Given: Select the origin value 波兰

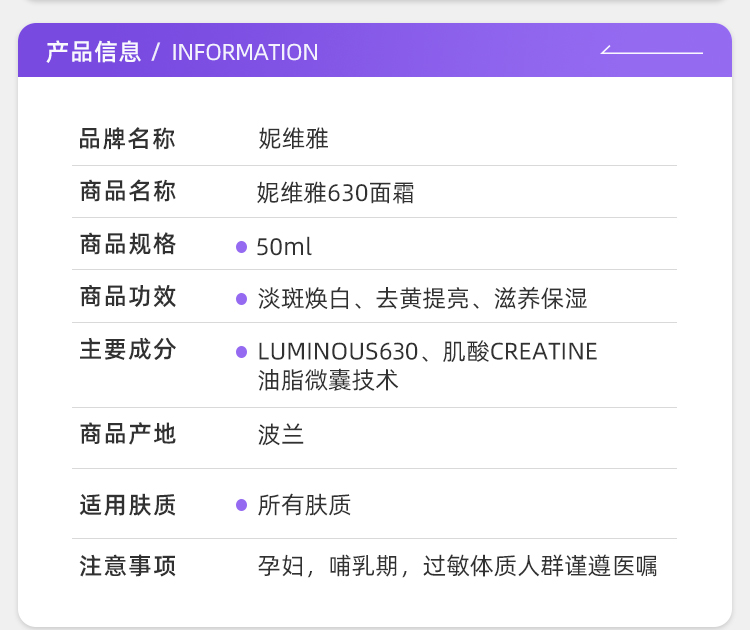Looking at the screenshot, I should tap(281, 435).
